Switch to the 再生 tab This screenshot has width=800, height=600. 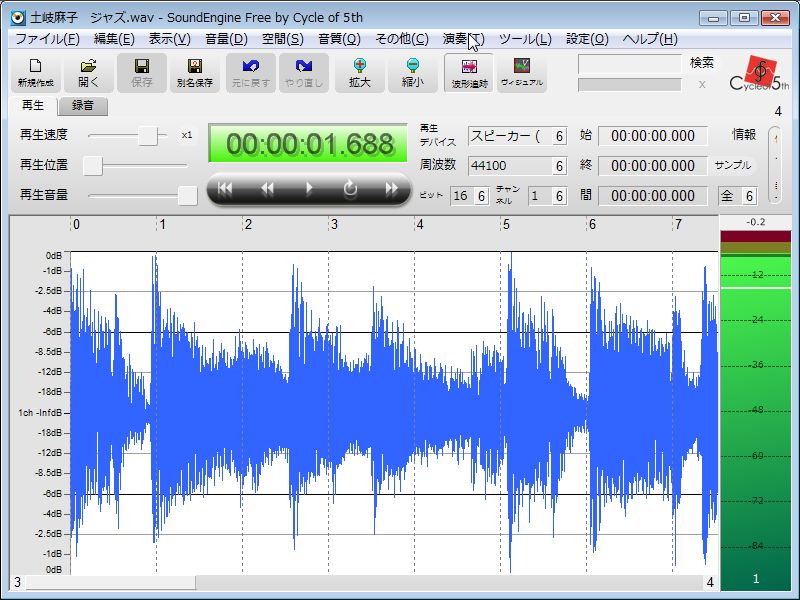pos(33,106)
